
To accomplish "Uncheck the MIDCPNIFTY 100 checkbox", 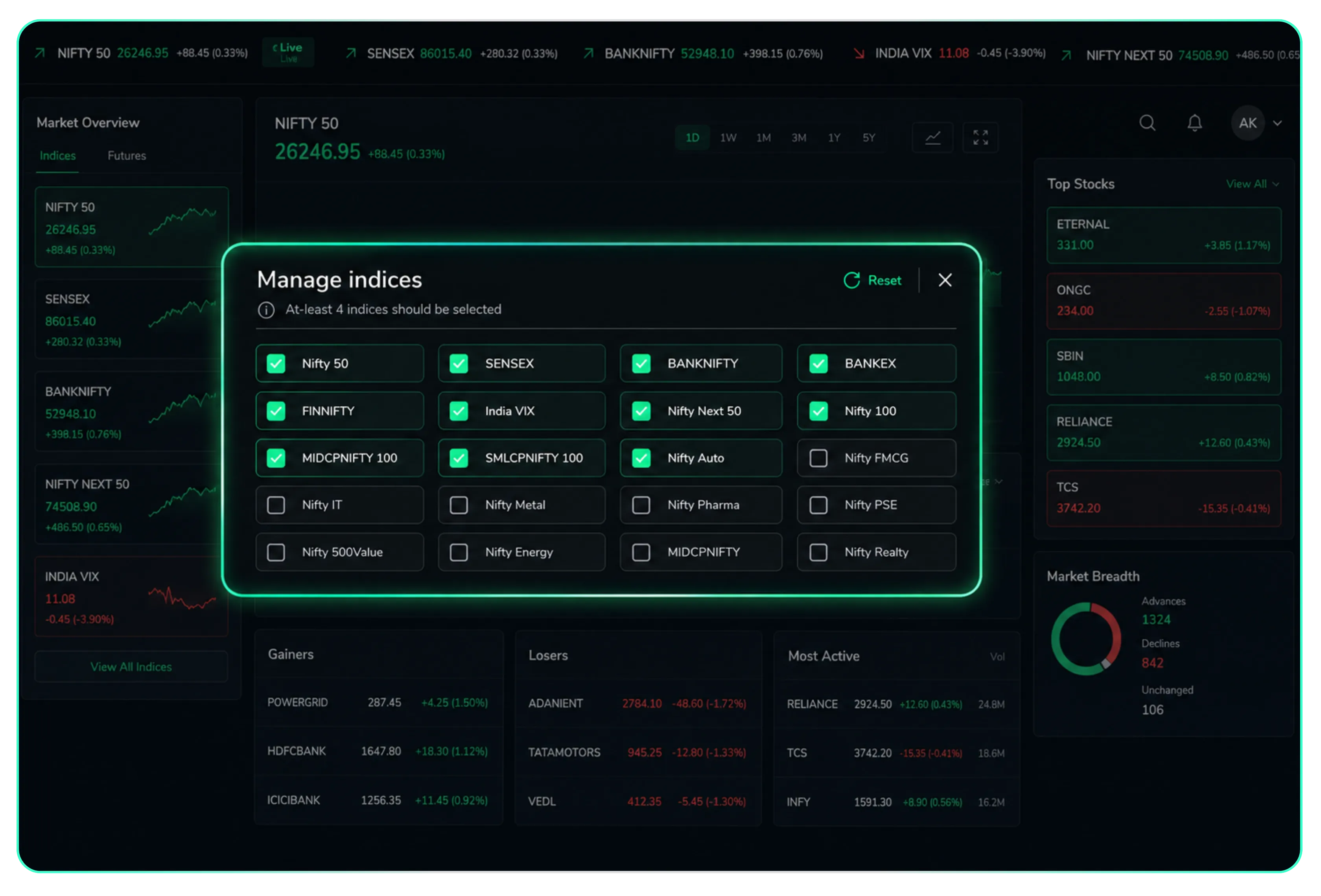I will [276, 458].
